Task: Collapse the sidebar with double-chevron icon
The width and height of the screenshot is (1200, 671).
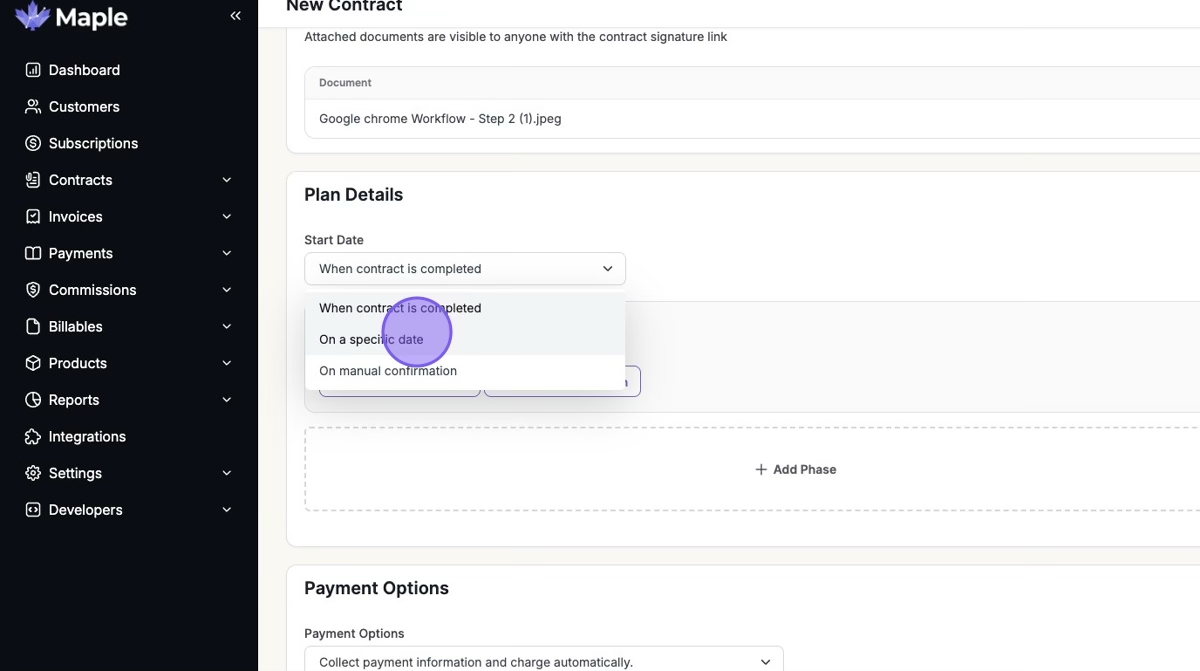Action: coord(235,16)
